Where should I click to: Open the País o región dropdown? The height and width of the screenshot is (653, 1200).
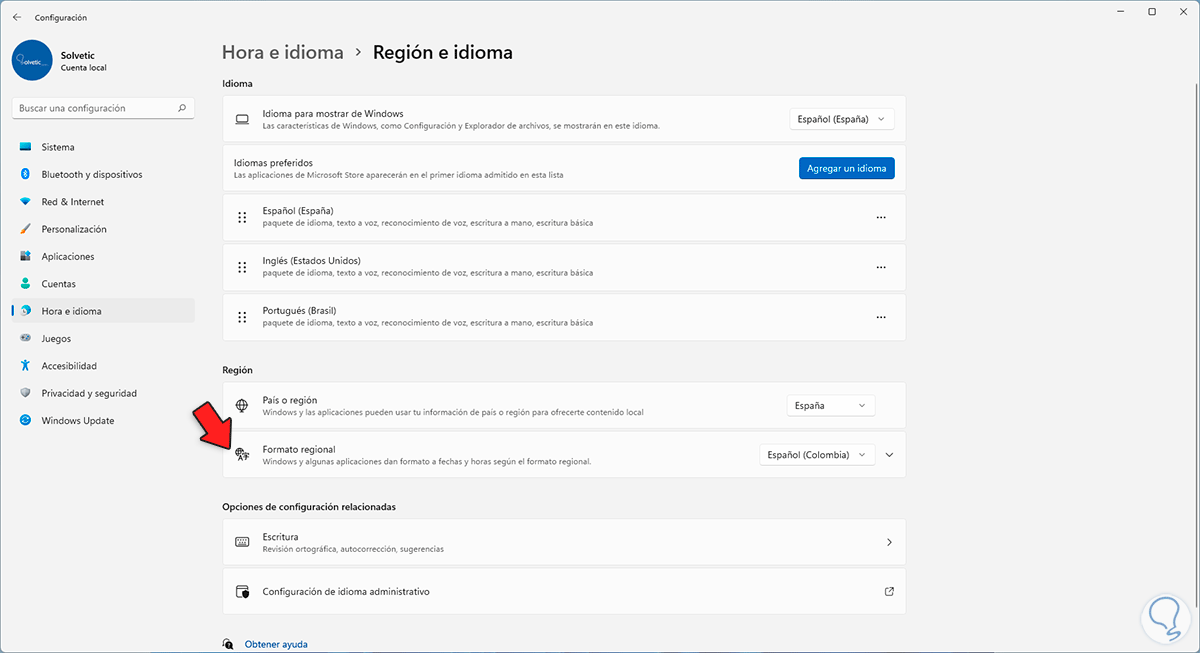[830, 405]
